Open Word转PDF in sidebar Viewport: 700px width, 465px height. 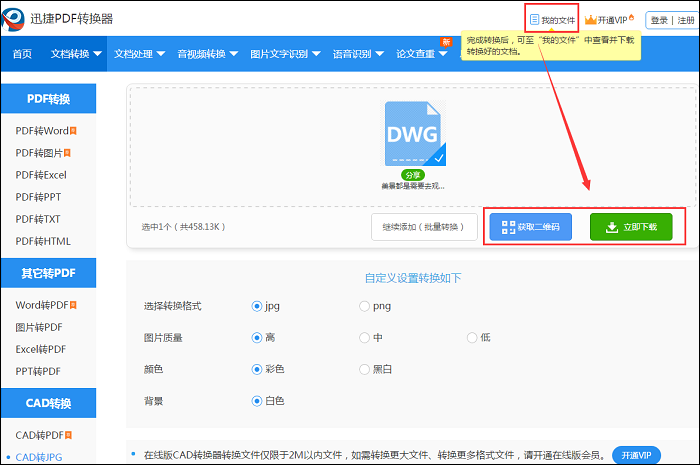click(x=42, y=305)
